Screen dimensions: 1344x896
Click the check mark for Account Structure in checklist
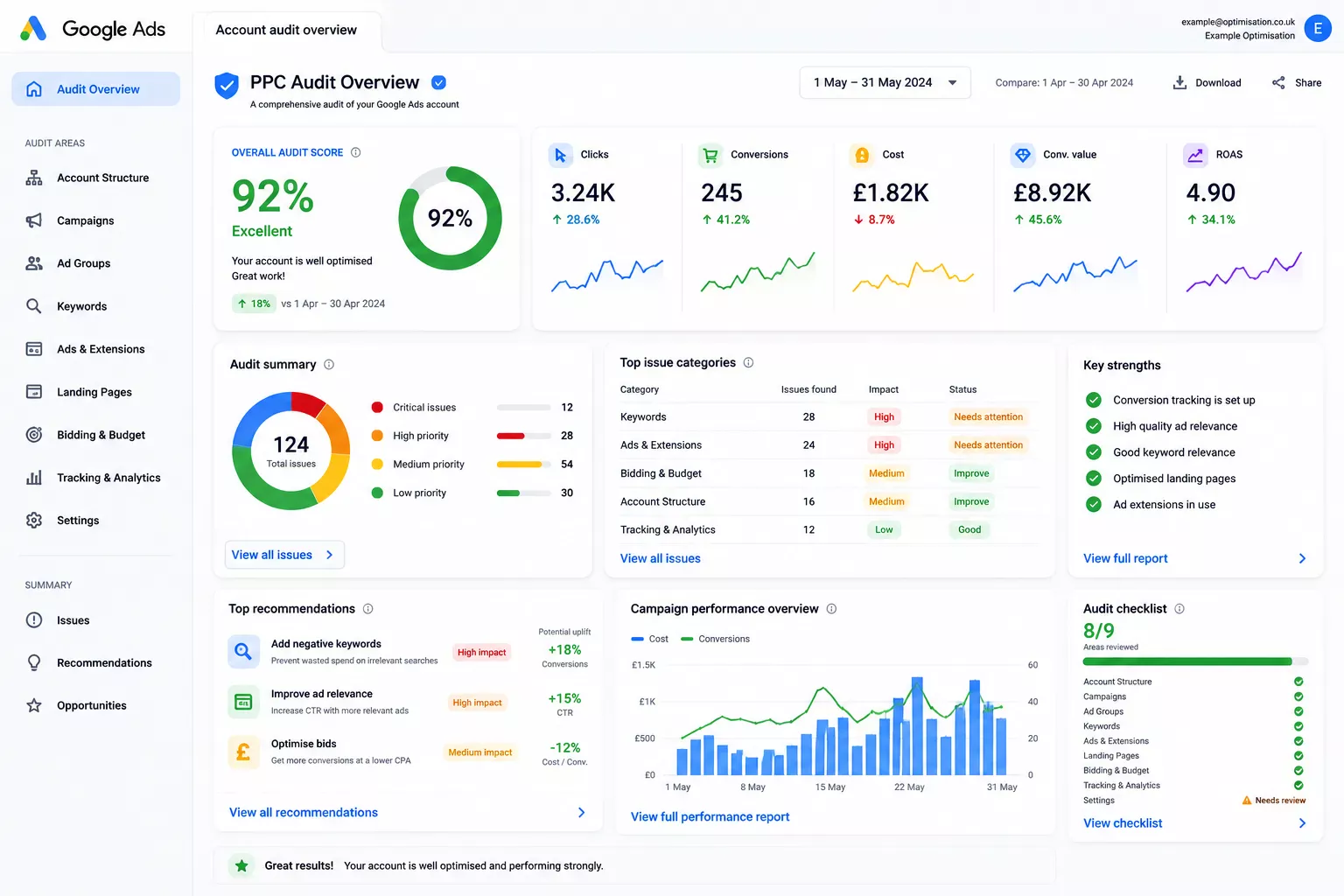pos(1298,682)
